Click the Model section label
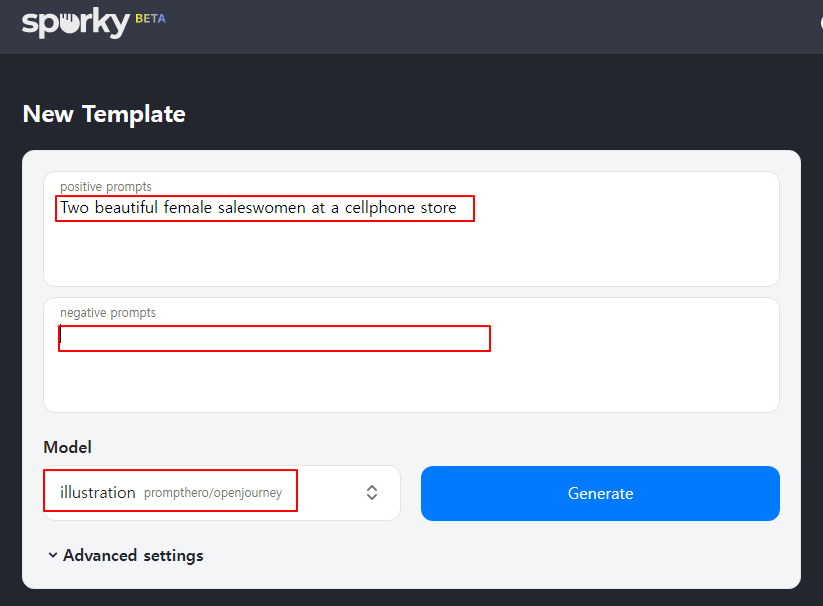Viewport: 823px width, 606px height. coord(68,447)
